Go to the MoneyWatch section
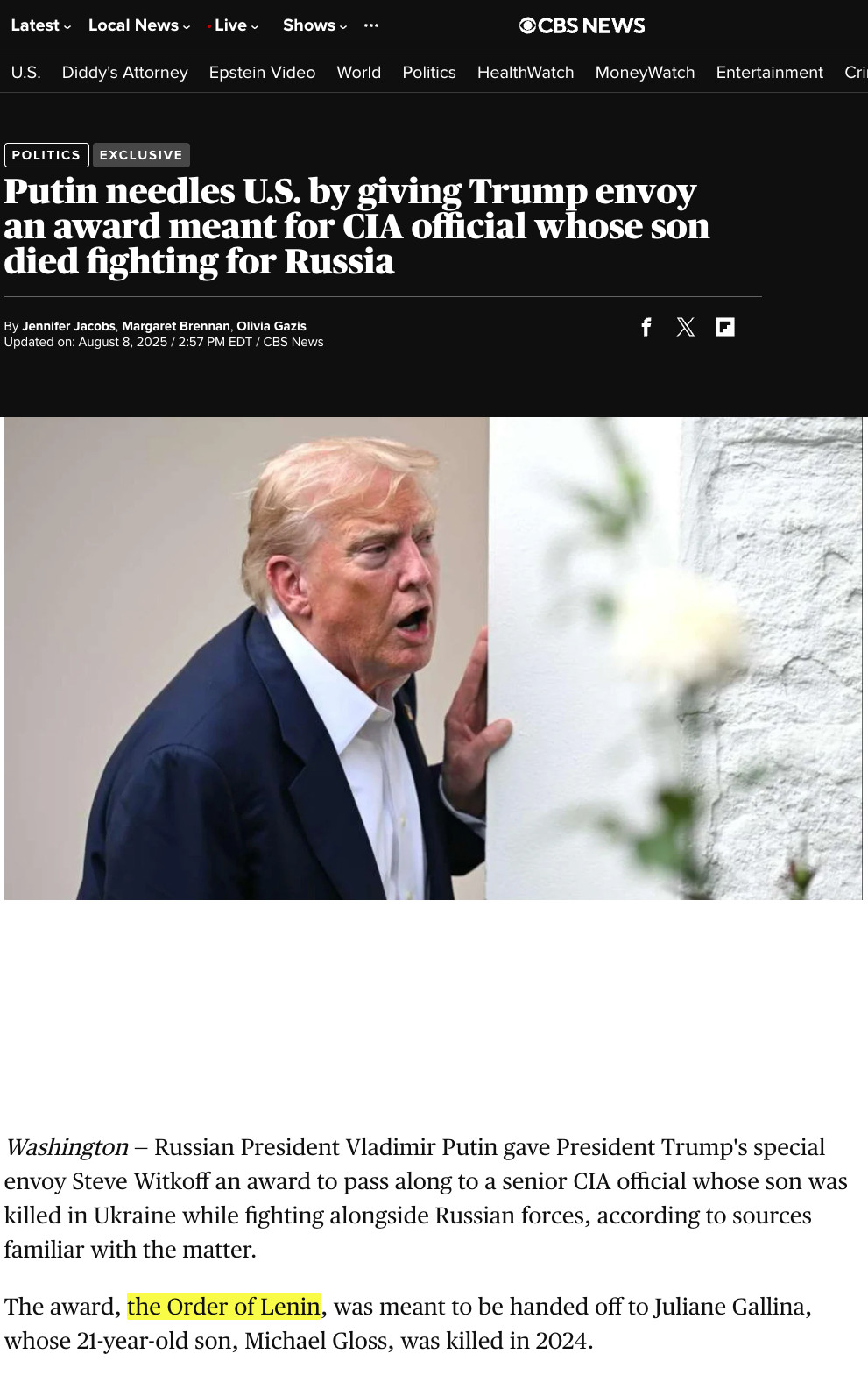The height and width of the screenshot is (1375, 868). coord(645,73)
